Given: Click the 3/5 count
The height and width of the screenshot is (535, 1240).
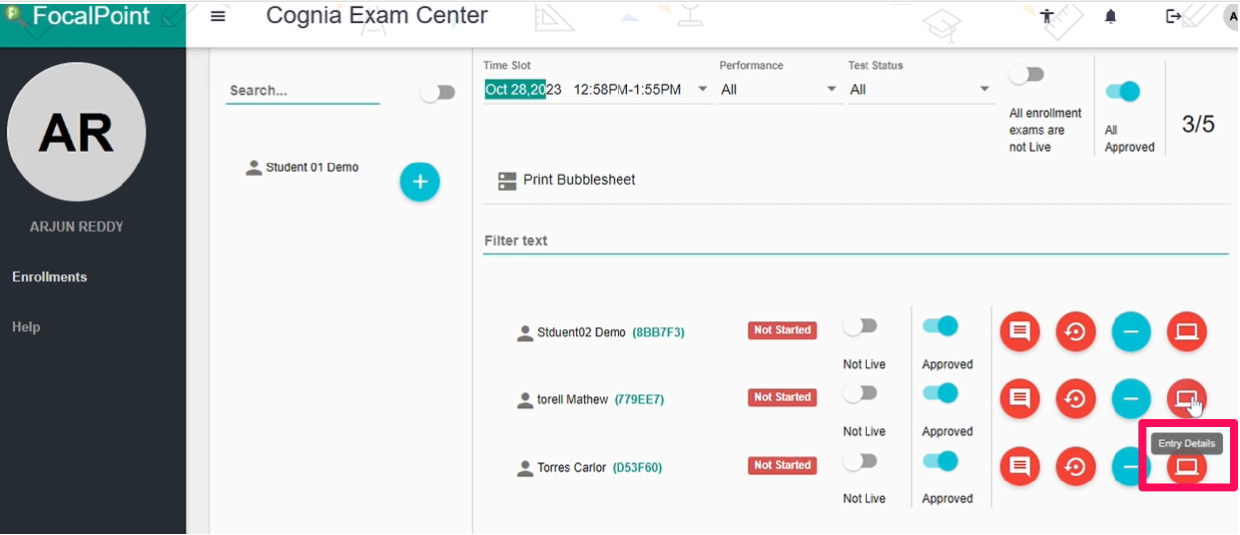Looking at the screenshot, I should pyautogui.click(x=1198, y=124).
